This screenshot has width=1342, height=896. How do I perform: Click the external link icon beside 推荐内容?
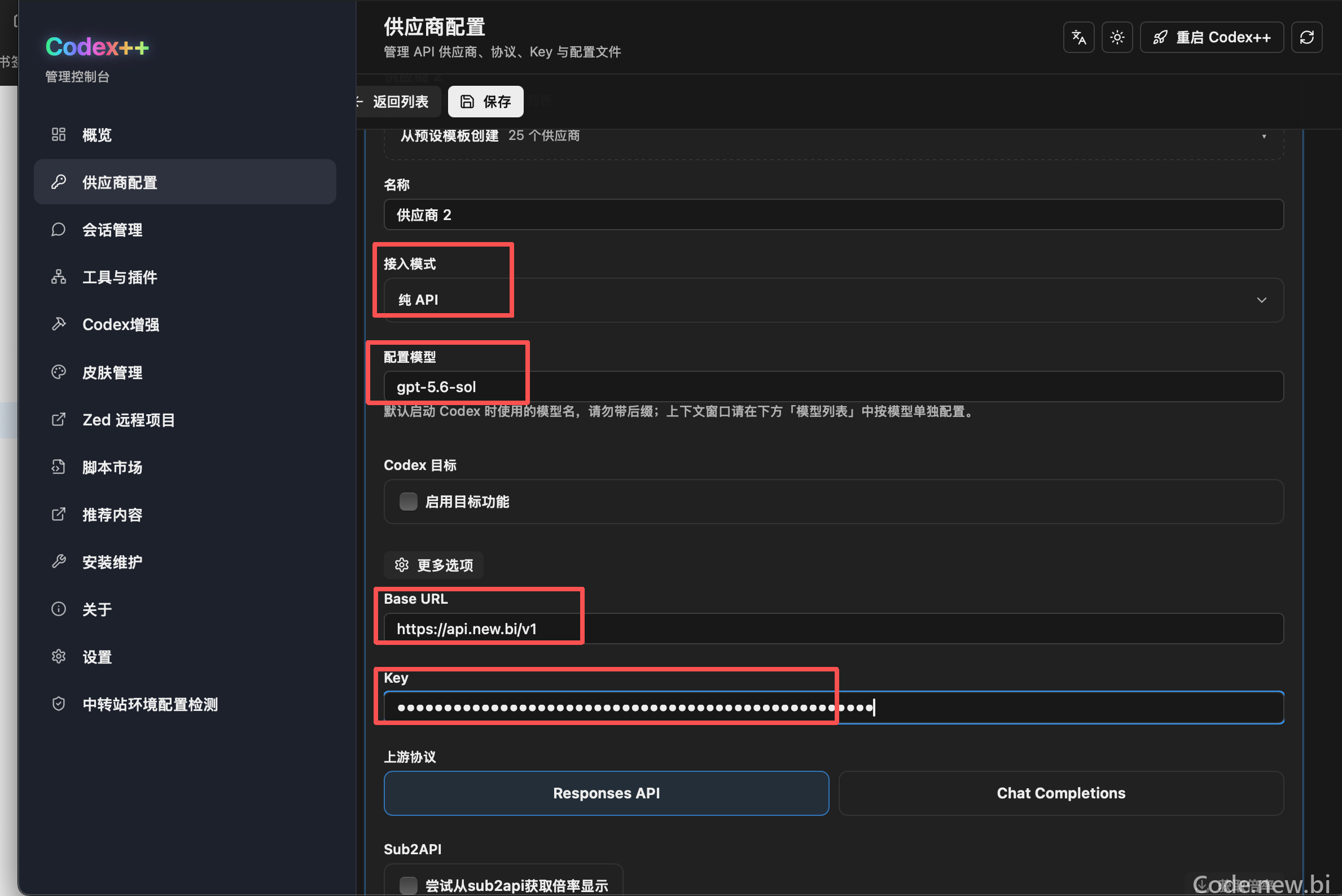coord(58,514)
